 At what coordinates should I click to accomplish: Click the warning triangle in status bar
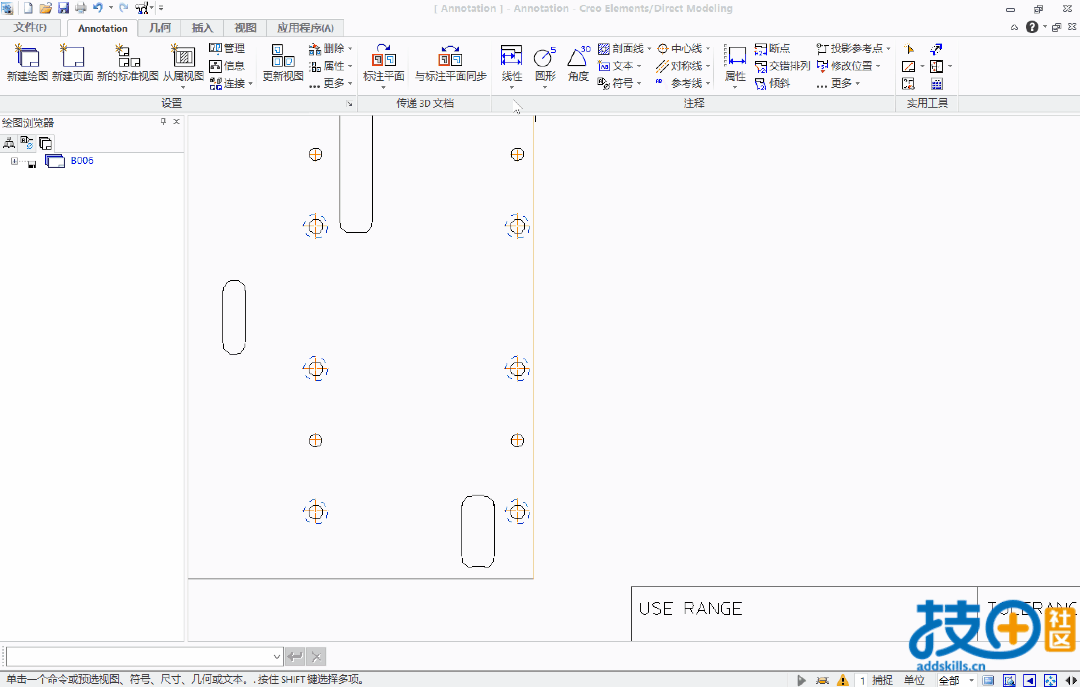843,680
